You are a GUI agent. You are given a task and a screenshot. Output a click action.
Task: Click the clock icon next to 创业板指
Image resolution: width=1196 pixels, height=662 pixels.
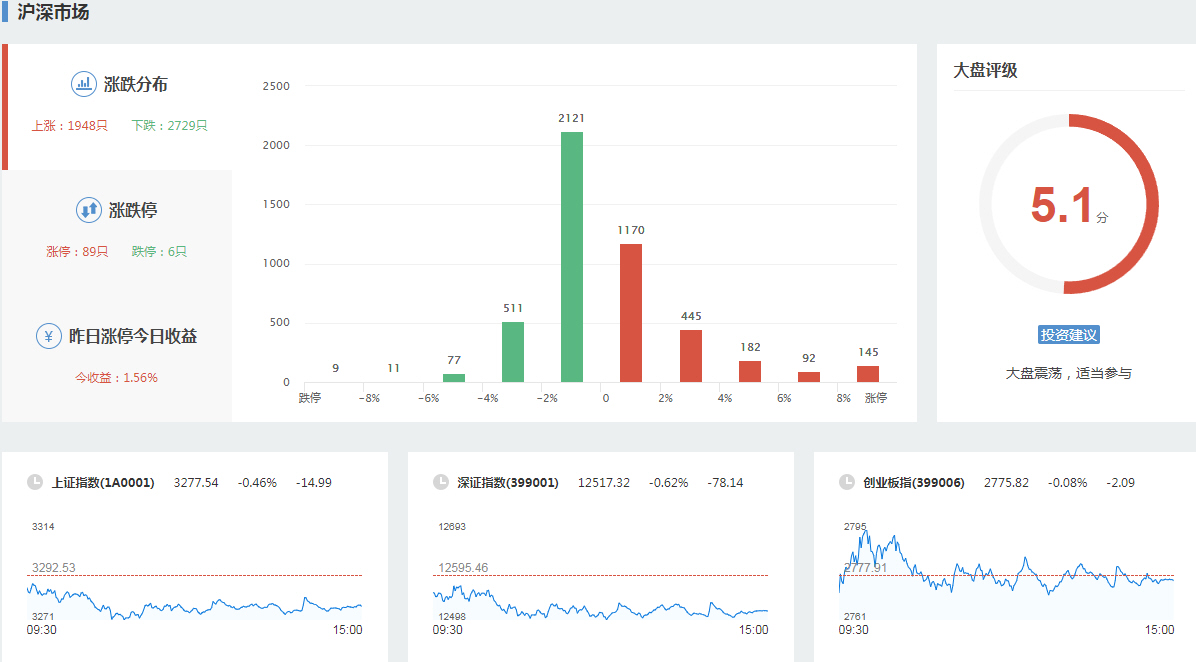coord(847,482)
